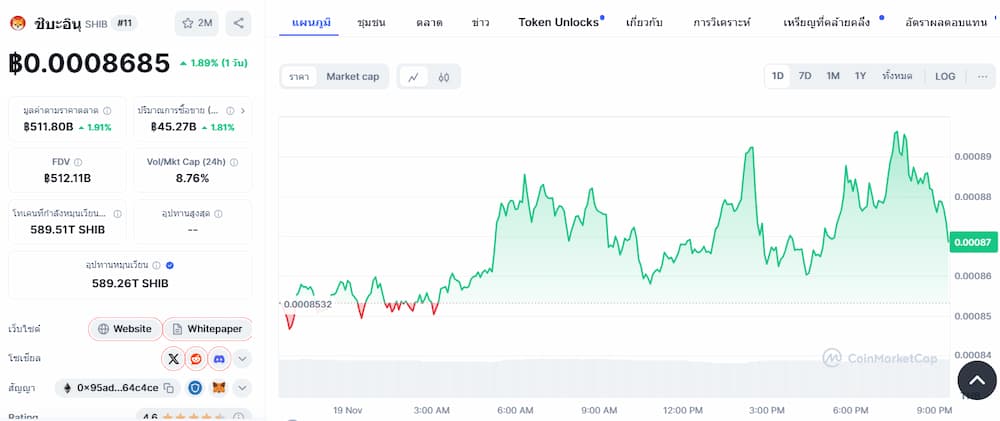Show circulating supply info icon
This screenshot has width=1000, height=421.
click(x=156, y=265)
